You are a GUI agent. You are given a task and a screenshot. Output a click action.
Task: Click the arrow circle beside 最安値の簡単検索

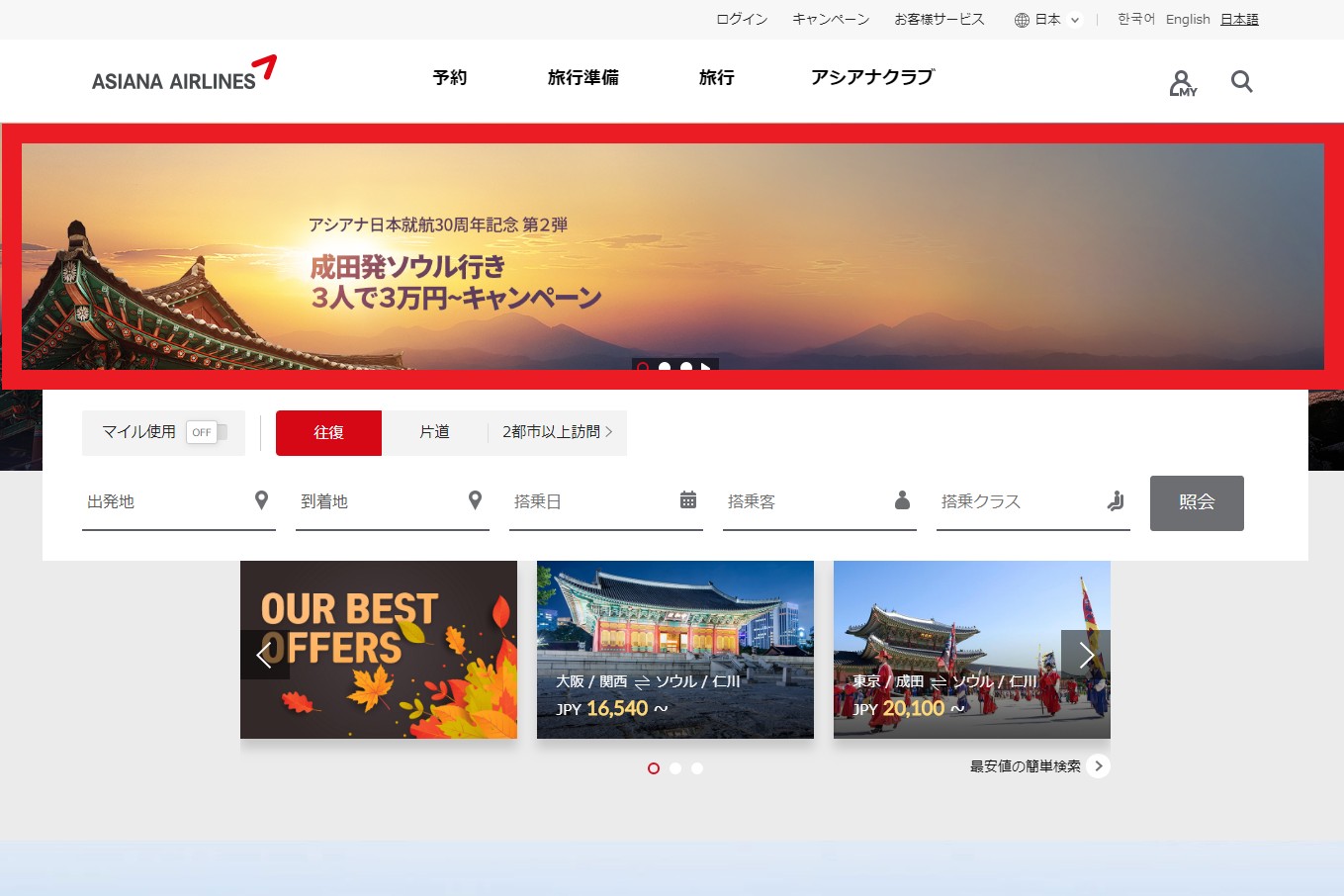(1098, 766)
